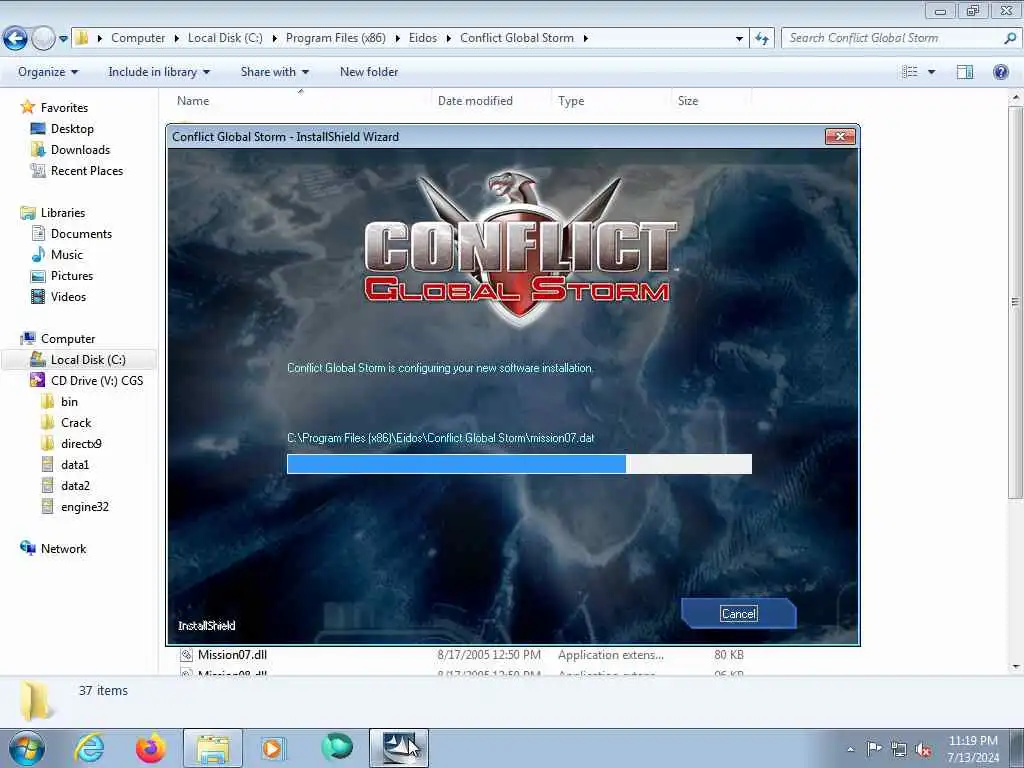This screenshot has height=768, width=1024.
Task: Open Explorer Help icon
Action: 1000,72
